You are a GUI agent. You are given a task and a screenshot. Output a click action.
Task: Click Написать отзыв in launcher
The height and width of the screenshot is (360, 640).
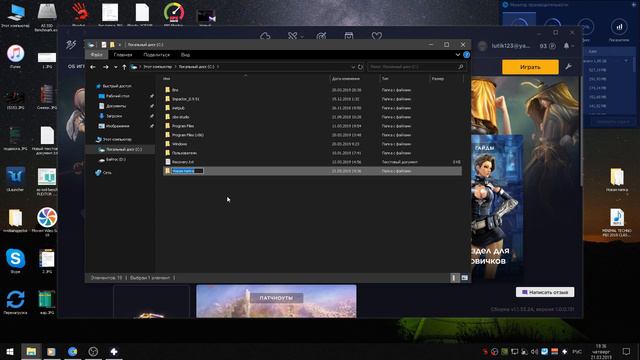pyautogui.click(x=545, y=292)
